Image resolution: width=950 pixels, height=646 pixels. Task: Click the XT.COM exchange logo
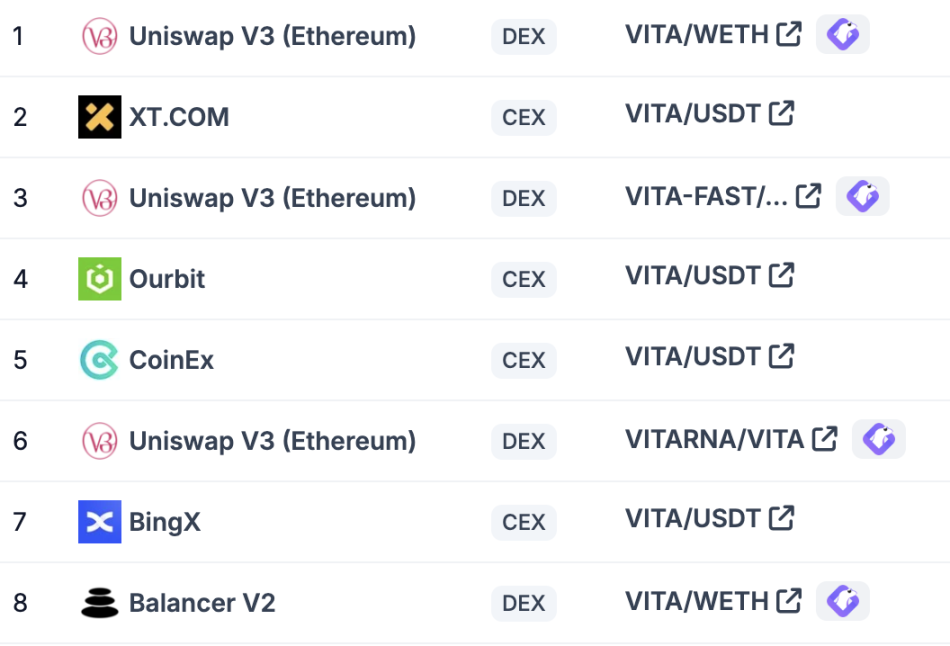pyautogui.click(x=99, y=117)
